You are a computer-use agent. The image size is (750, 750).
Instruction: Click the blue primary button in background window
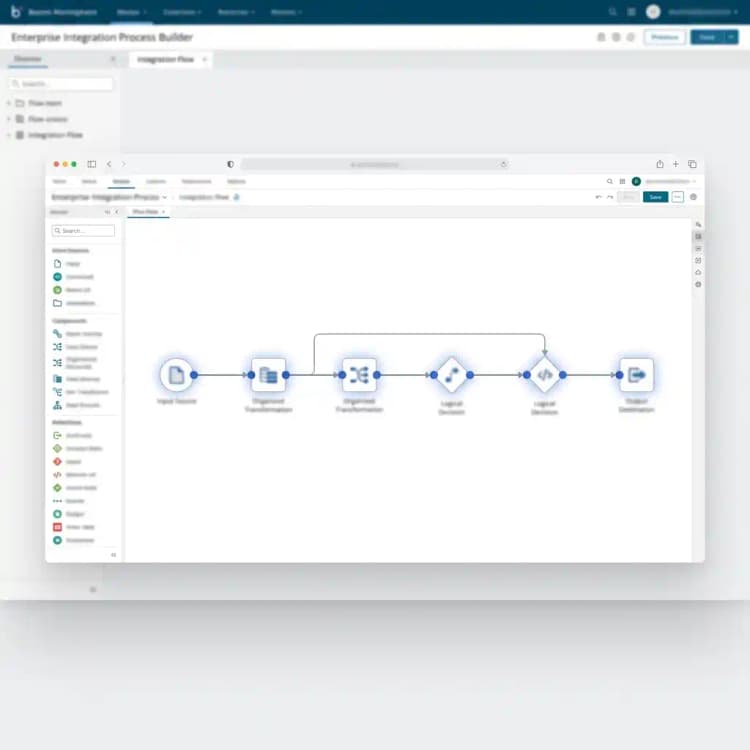click(x=707, y=37)
